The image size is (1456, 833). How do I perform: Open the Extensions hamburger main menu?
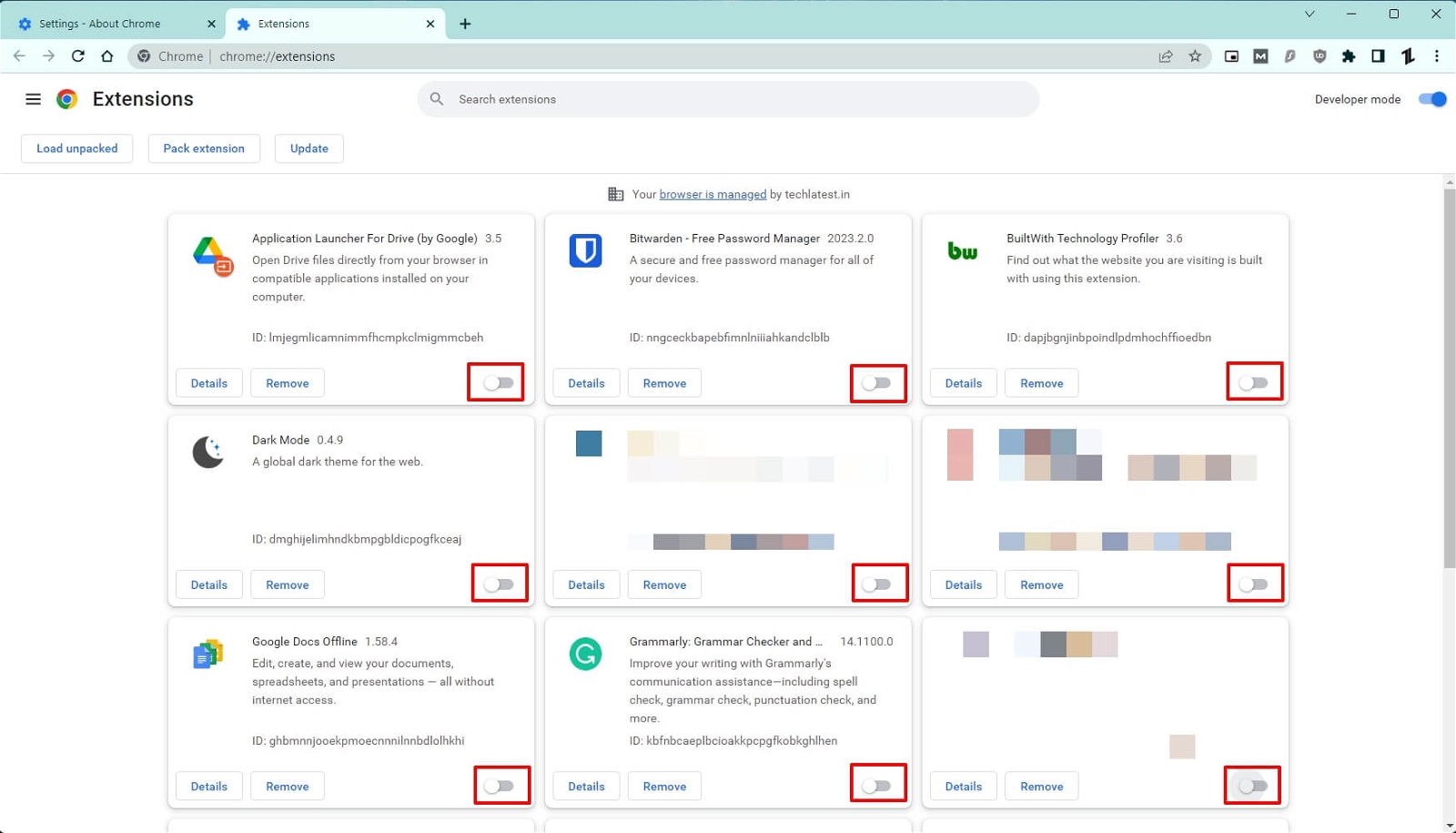pyautogui.click(x=33, y=99)
